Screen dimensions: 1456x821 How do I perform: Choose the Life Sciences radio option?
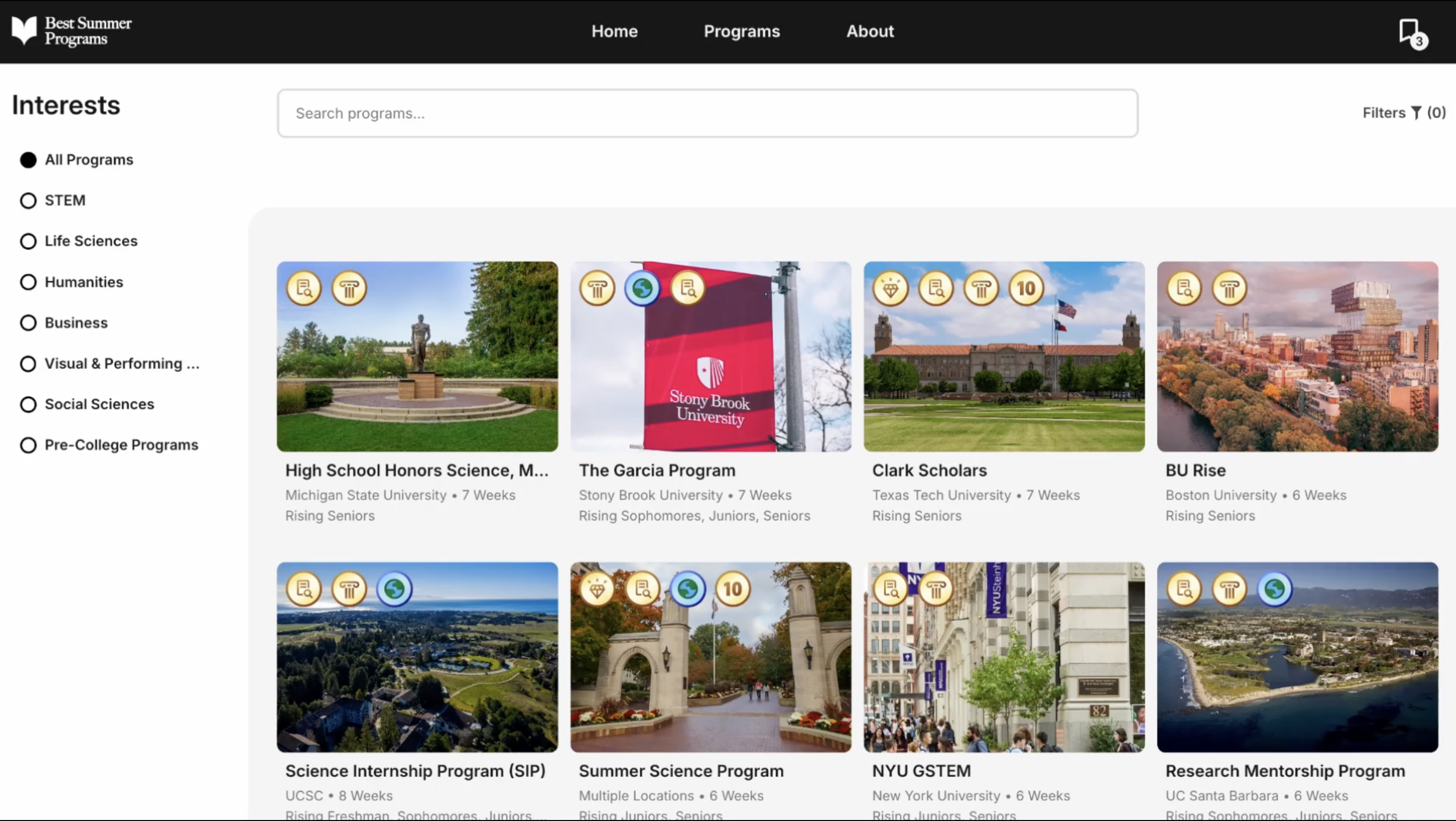point(28,241)
